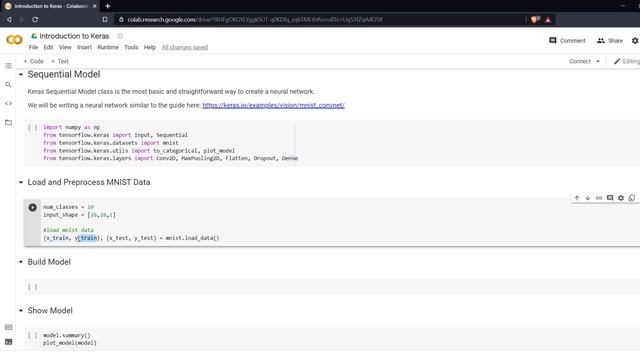Open the Tools menu
The height and width of the screenshot is (360, 640).
(131, 47)
